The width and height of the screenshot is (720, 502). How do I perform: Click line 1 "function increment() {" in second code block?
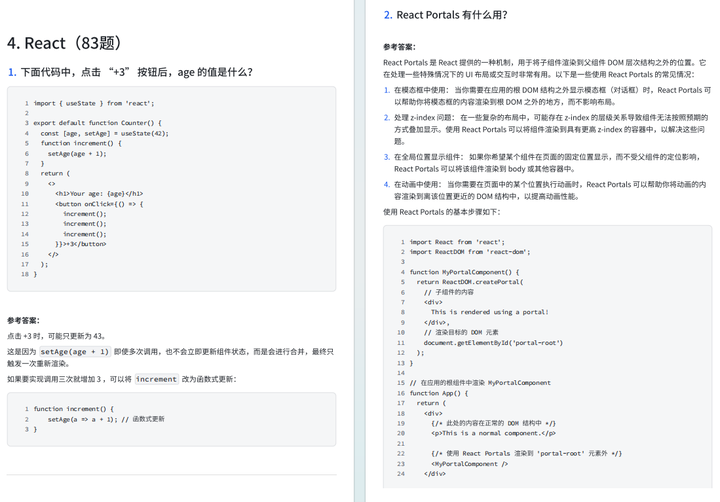(74, 409)
